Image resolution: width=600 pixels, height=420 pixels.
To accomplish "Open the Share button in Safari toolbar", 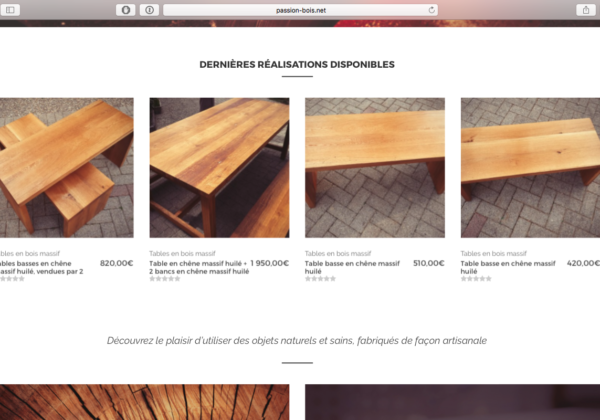I will (x=586, y=10).
